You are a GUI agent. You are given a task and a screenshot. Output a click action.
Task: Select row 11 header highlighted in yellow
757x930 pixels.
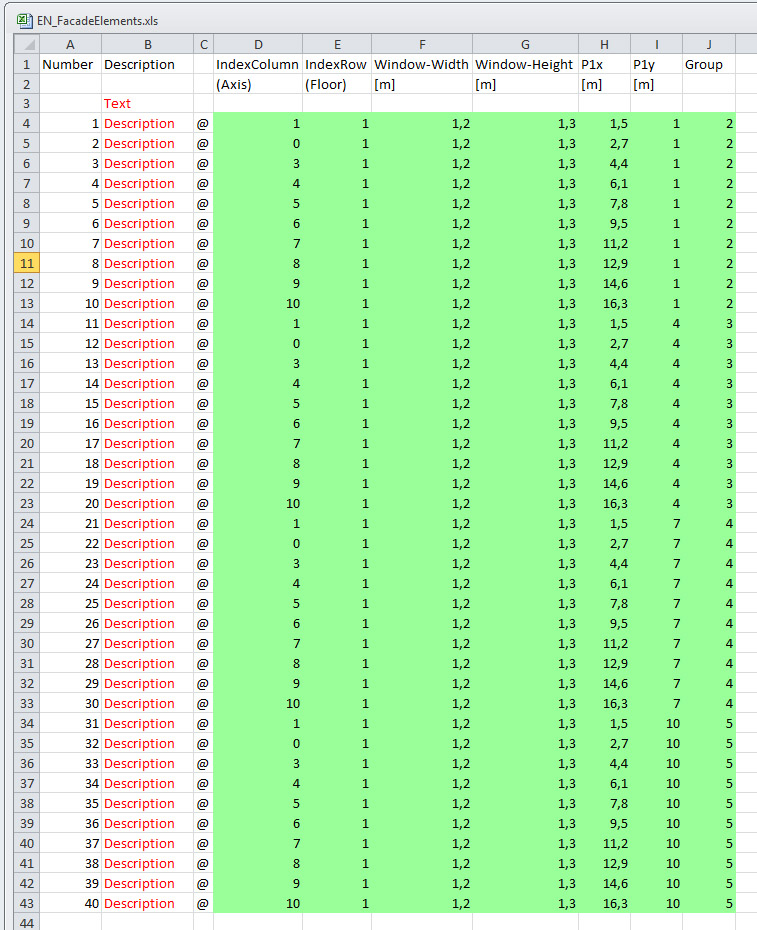tap(27, 263)
